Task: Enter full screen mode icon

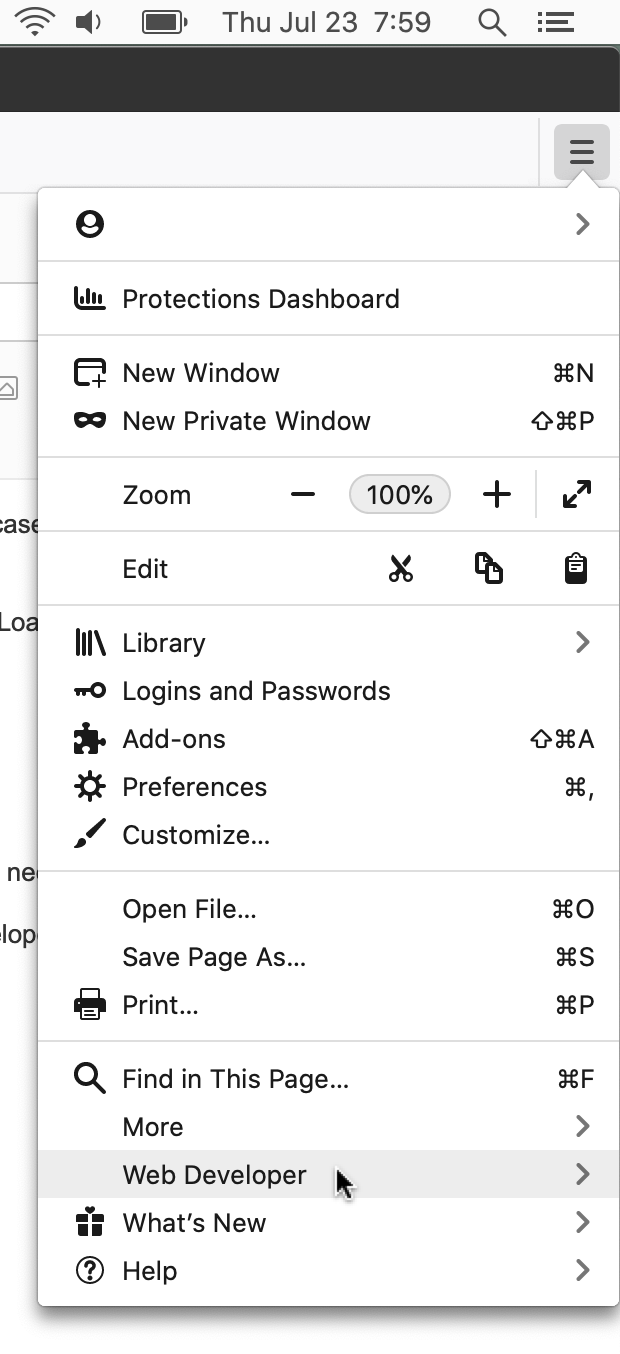Action: coord(577,494)
